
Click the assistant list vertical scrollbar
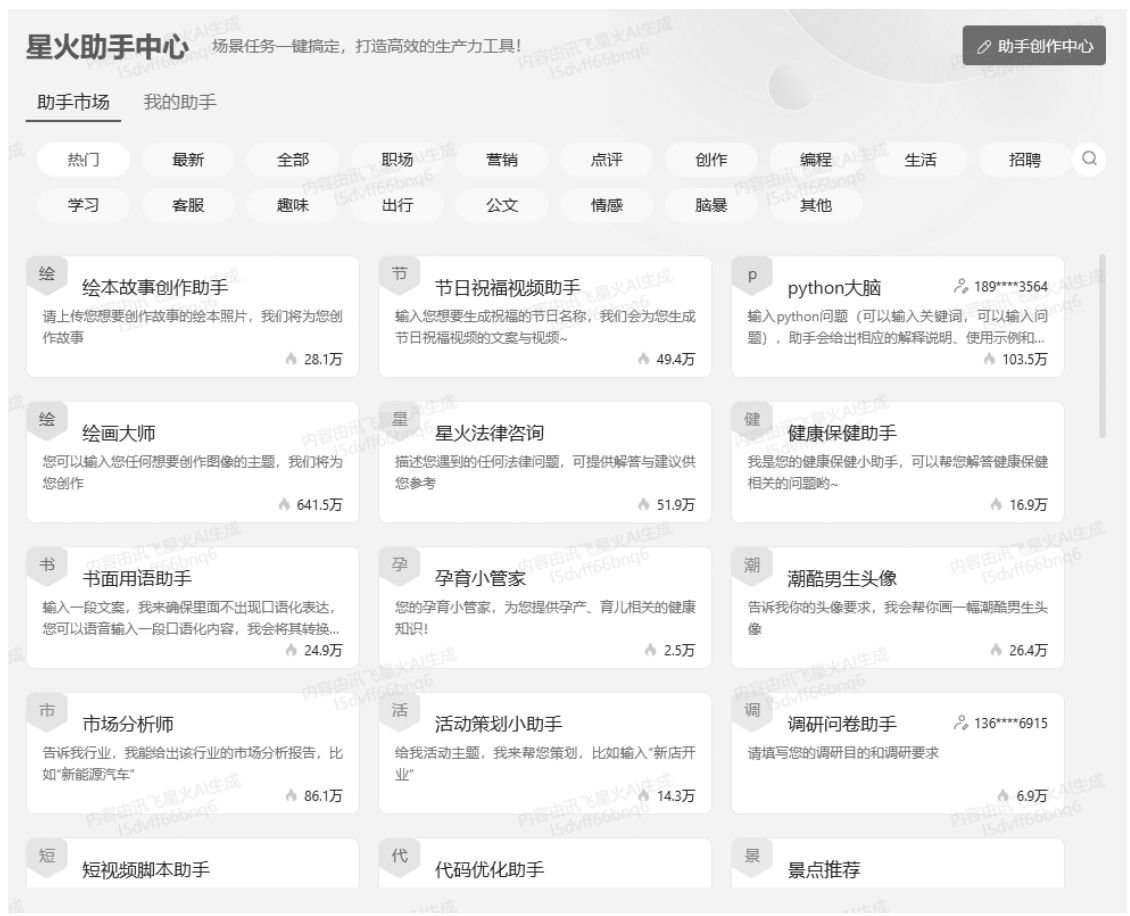pos(1102,346)
